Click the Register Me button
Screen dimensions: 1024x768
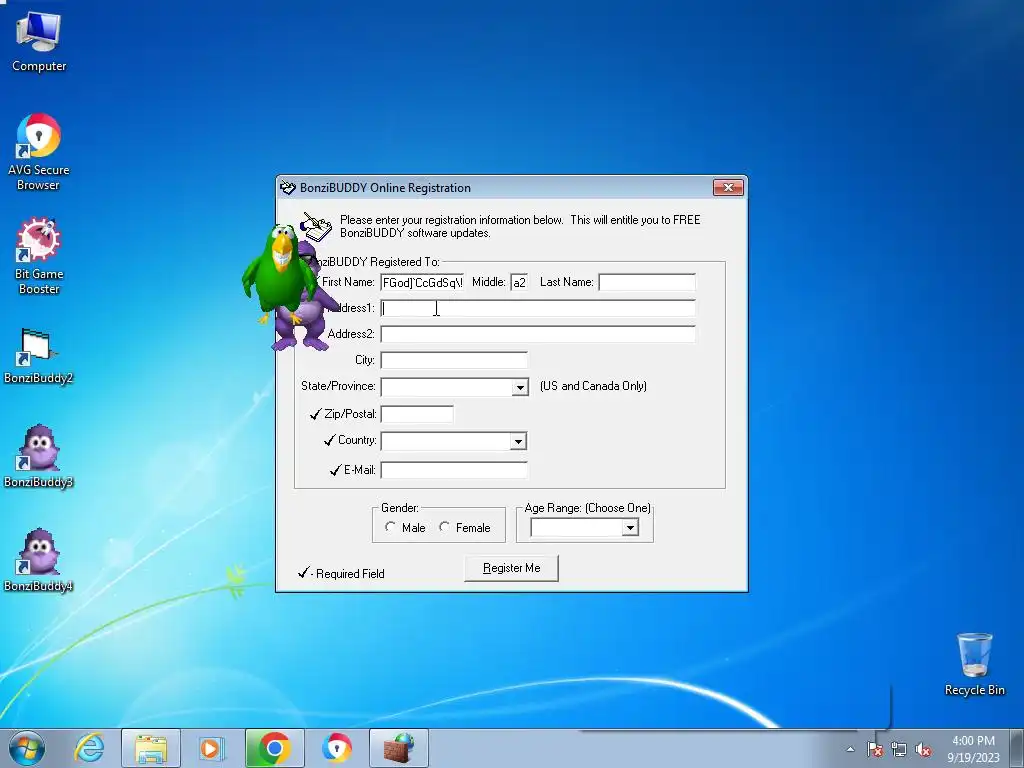coord(511,568)
